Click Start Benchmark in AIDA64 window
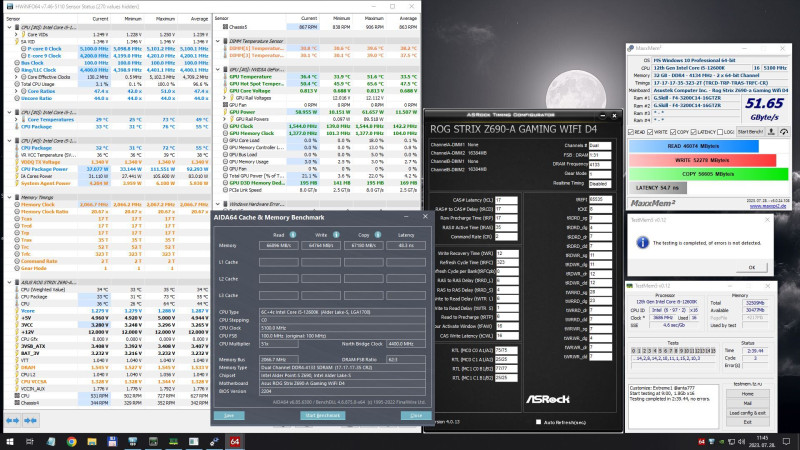The image size is (800, 450). [x=322, y=415]
